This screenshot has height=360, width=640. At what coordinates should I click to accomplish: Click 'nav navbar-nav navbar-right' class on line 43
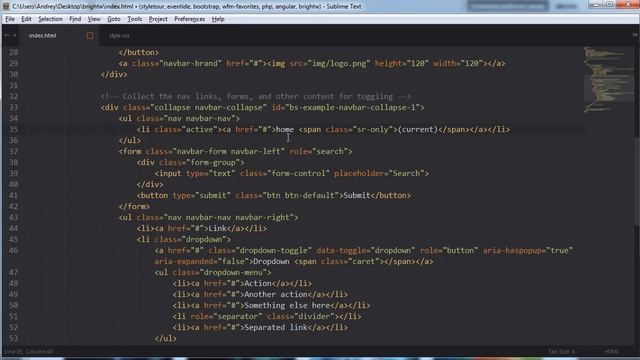tap(229, 218)
